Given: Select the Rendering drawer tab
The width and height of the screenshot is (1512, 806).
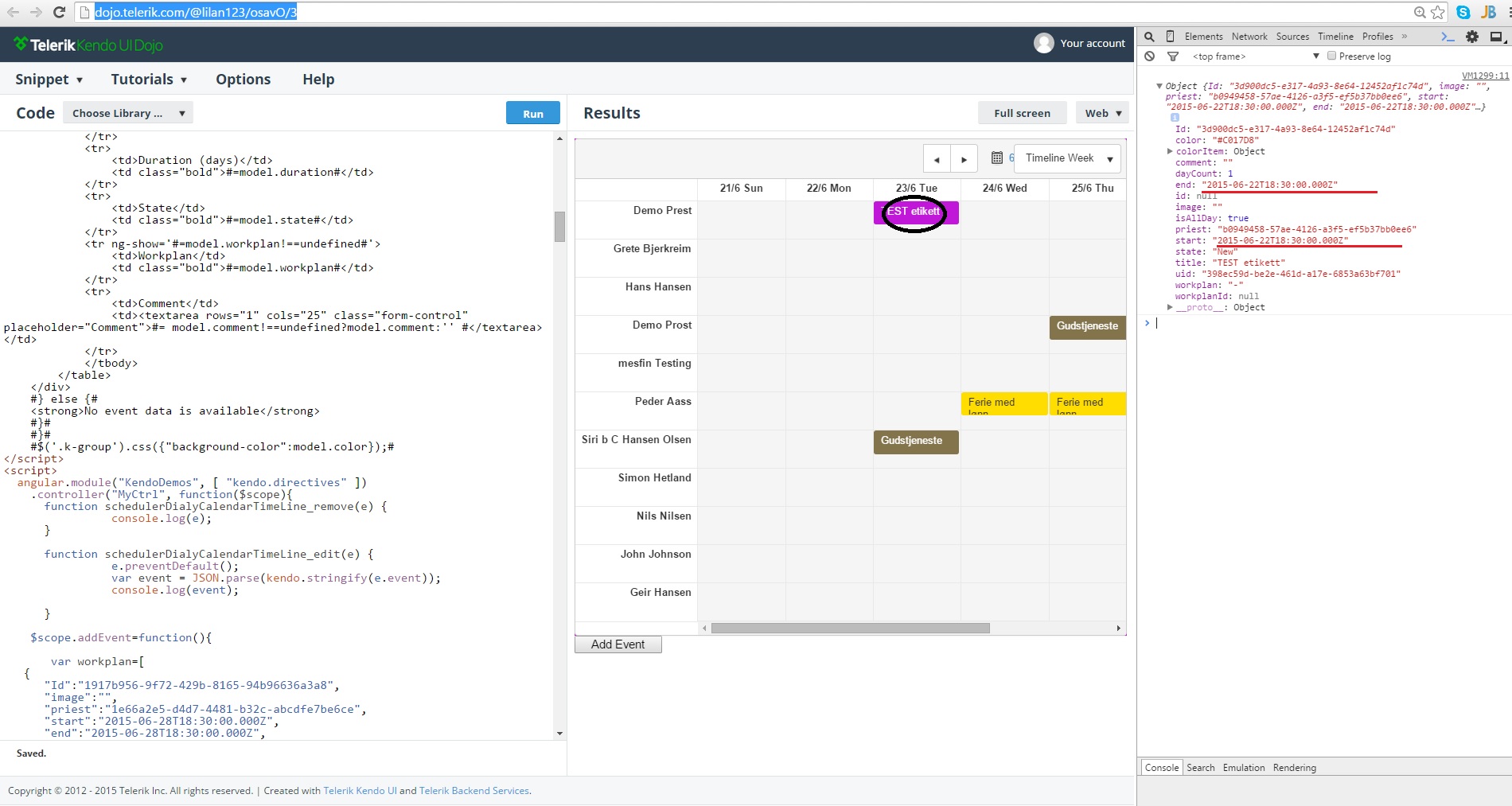Looking at the screenshot, I should [x=1294, y=768].
